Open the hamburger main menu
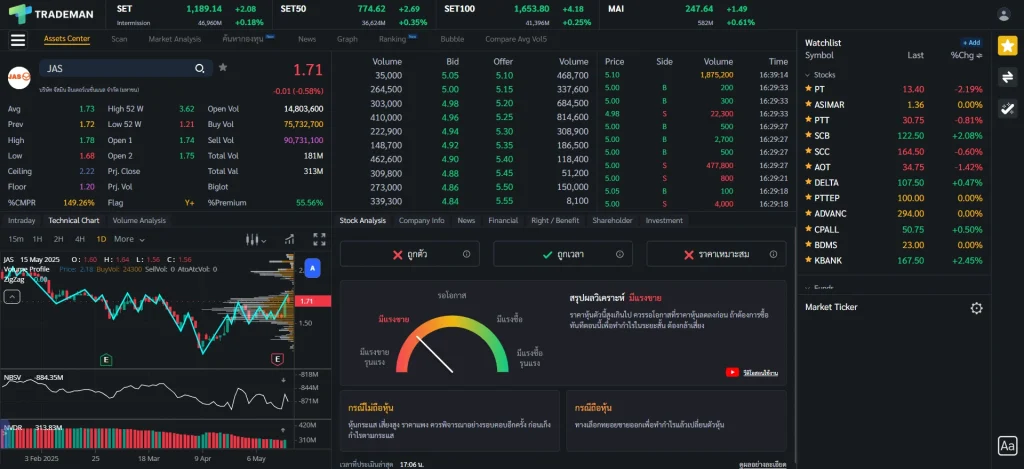Screen dimensions: 1024x469 [17, 40]
